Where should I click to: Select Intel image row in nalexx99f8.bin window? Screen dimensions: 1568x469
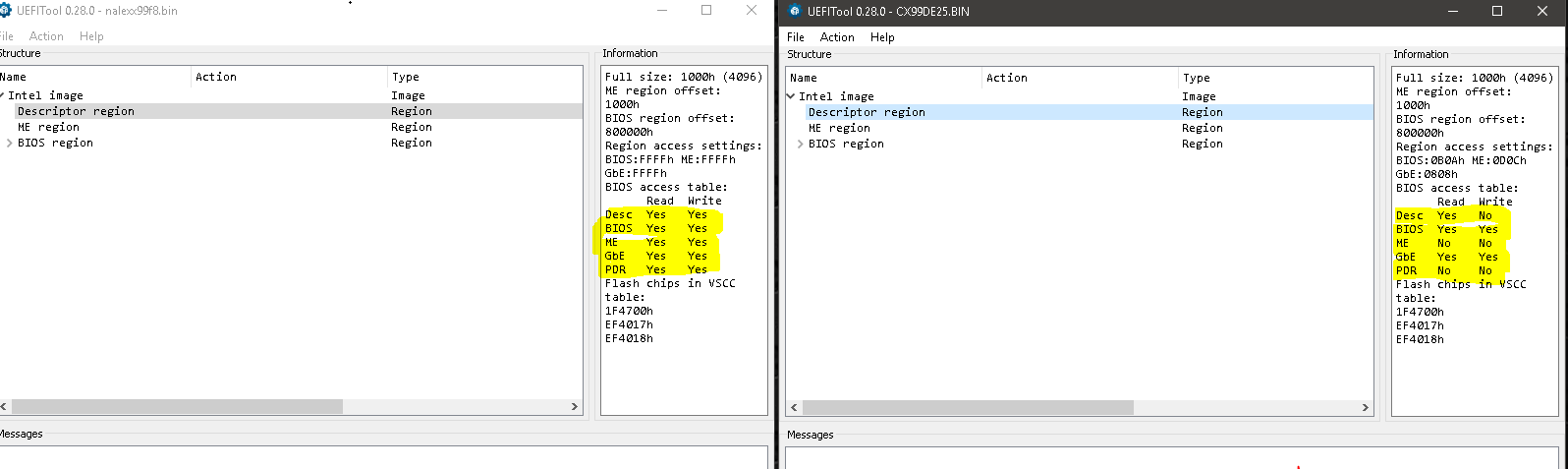[x=291, y=95]
